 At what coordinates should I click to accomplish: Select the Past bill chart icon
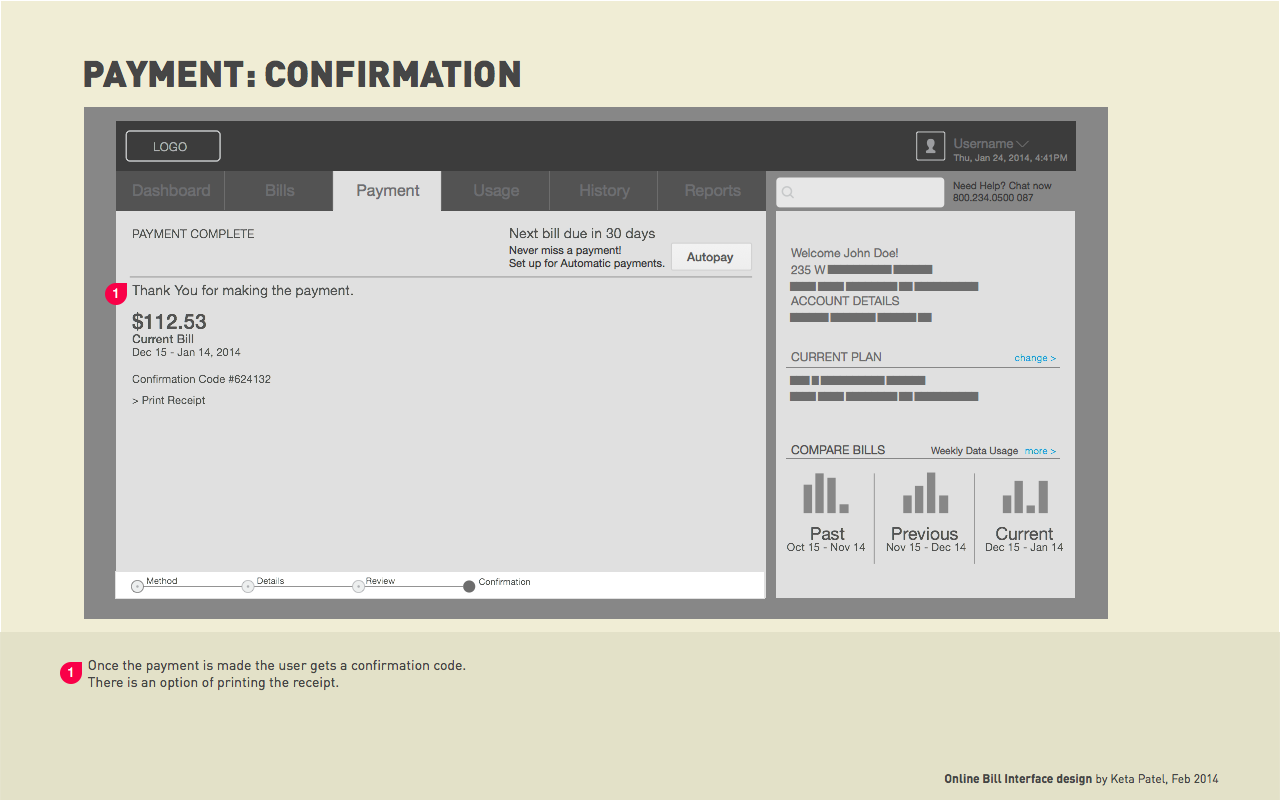point(826,493)
